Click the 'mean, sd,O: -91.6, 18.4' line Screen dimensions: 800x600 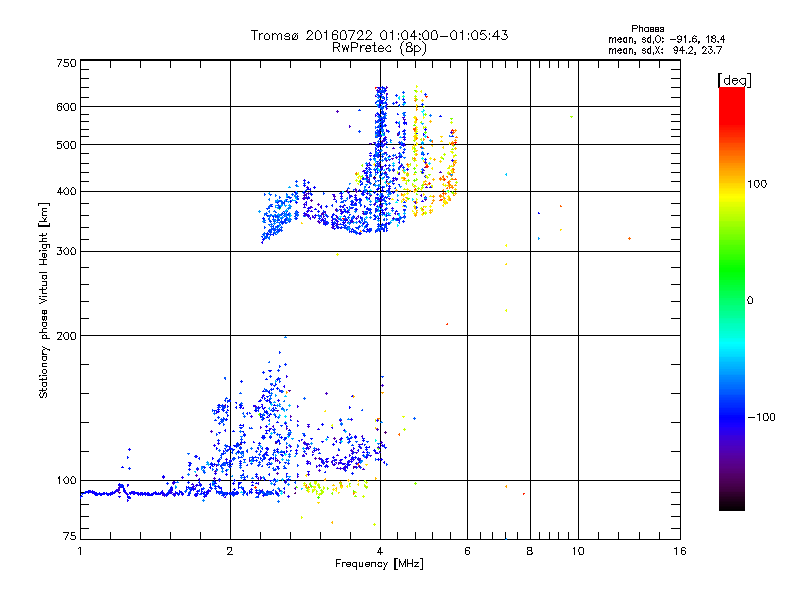(x=666, y=39)
